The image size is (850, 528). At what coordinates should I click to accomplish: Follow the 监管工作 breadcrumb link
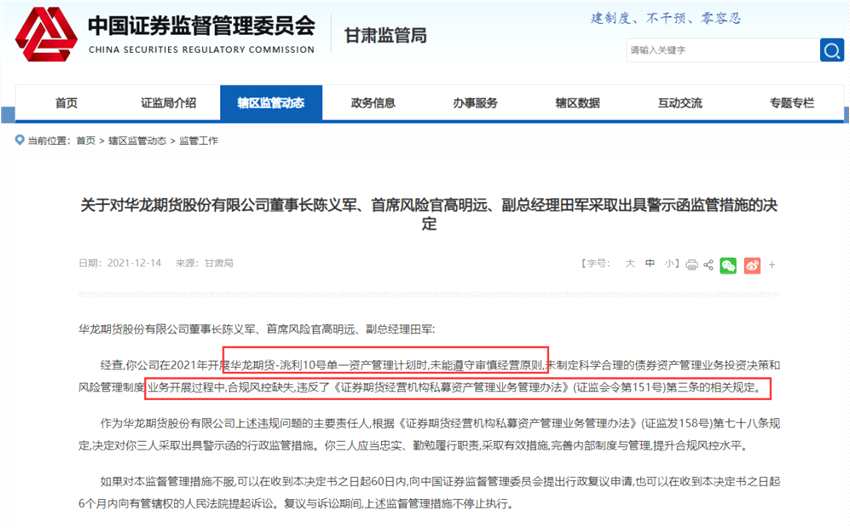pyautogui.click(x=198, y=141)
